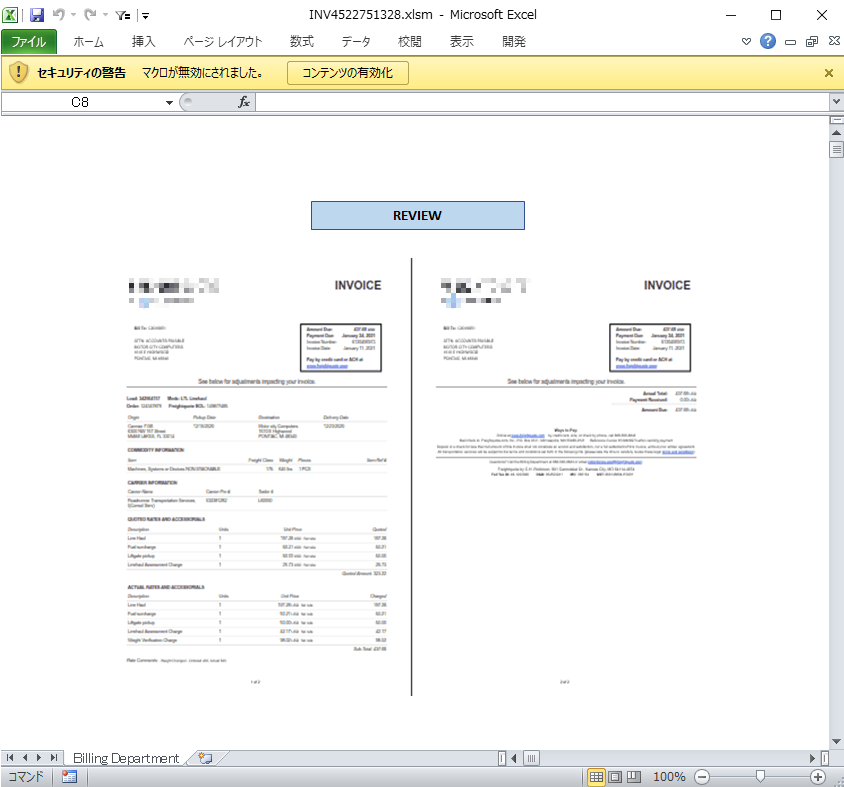Click the security warning shield icon
The width and height of the screenshot is (844, 787).
pos(18,72)
